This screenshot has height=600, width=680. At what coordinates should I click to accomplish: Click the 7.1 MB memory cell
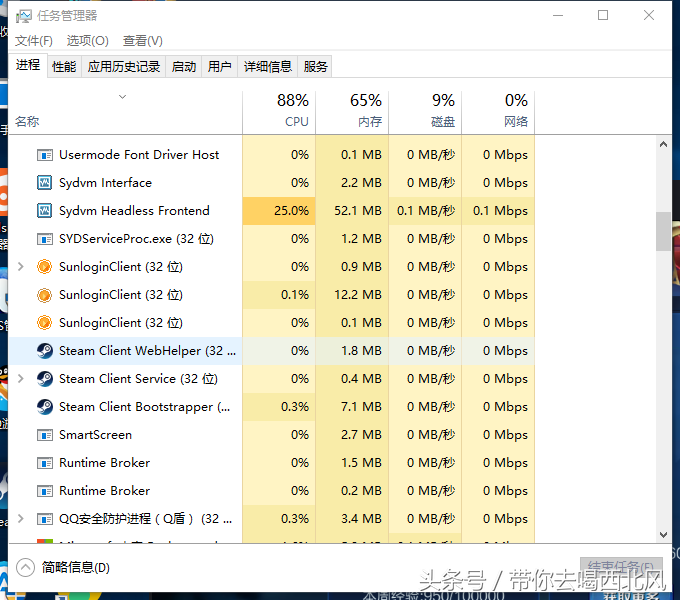click(x=352, y=407)
